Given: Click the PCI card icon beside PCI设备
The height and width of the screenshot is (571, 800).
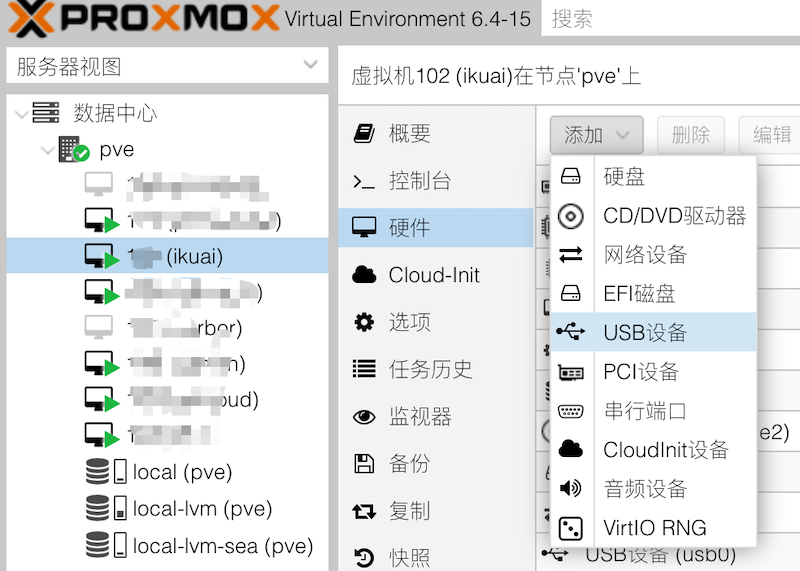Looking at the screenshot, I should [x=570, y=373].
